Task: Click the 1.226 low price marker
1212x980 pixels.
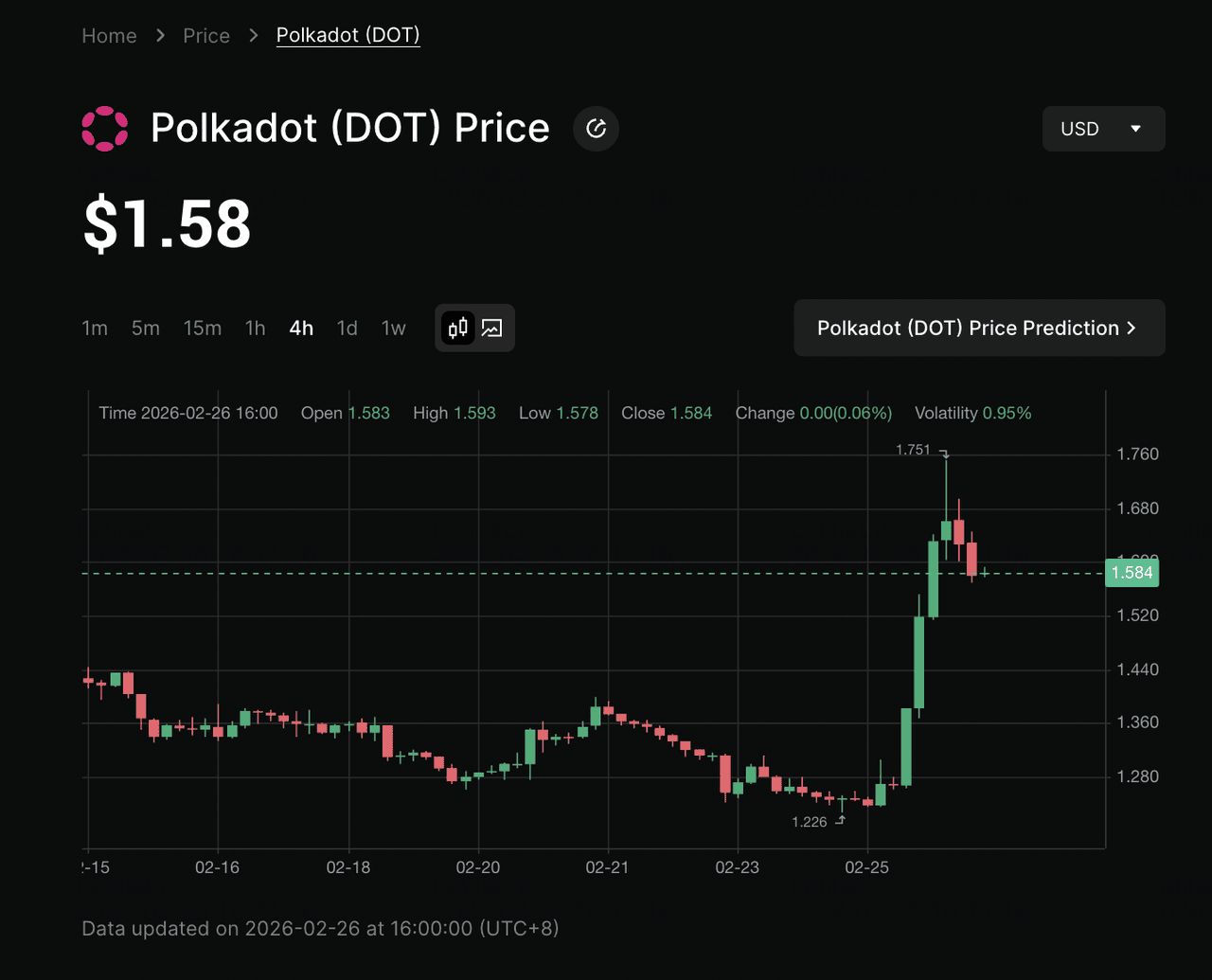Action: tap(810, 822)
